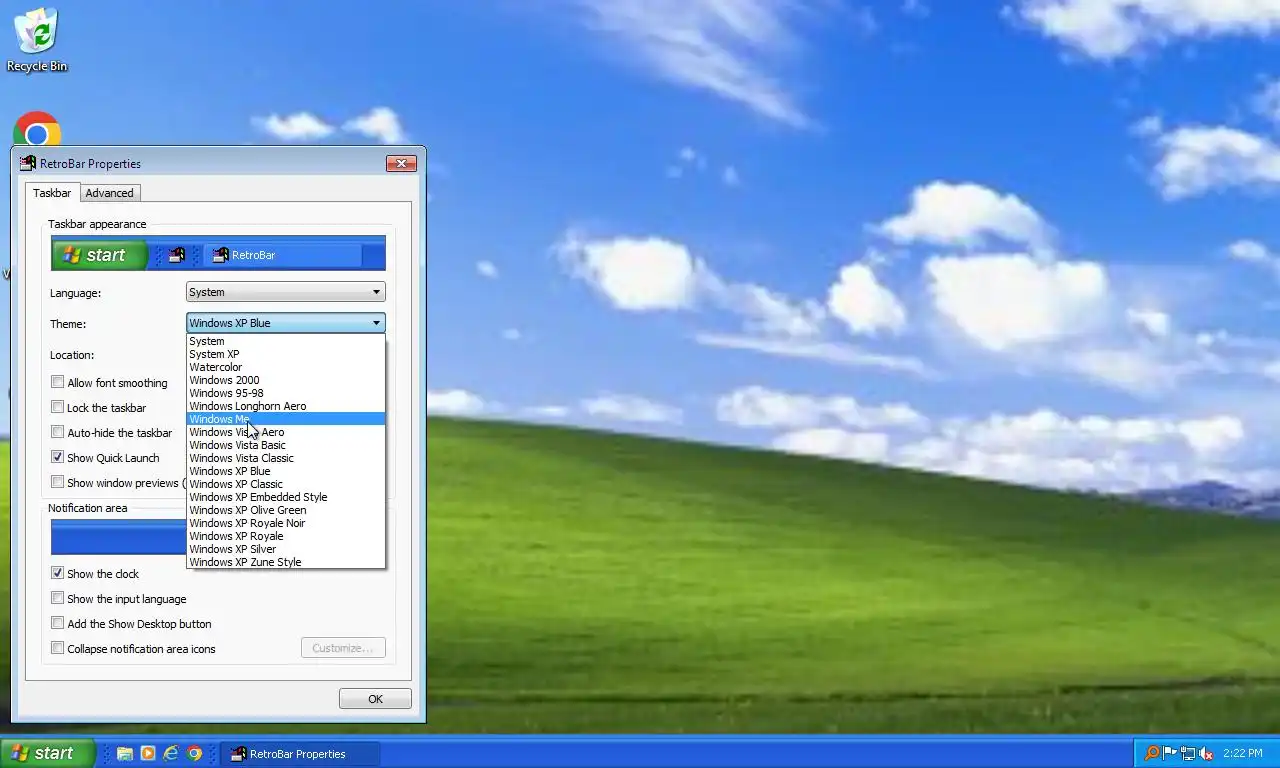Enable Auto-hide the taskbar
This screenshot has height=768, width=1280.
coord(58,432)
